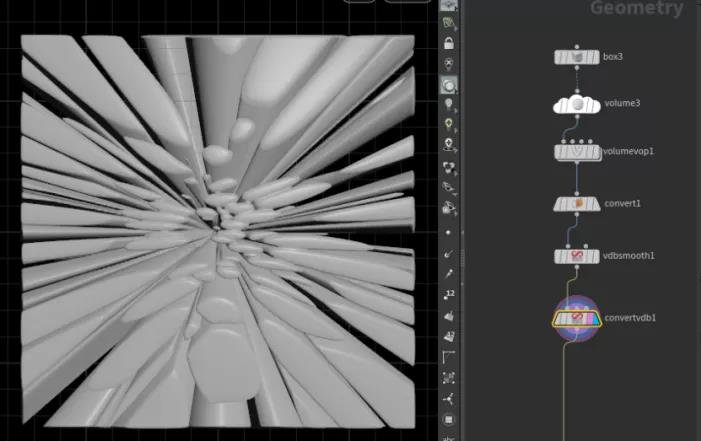Toggle the normal lighting bulb icon
The height and width of the screenshot is (441, 701).
[448, 105]
